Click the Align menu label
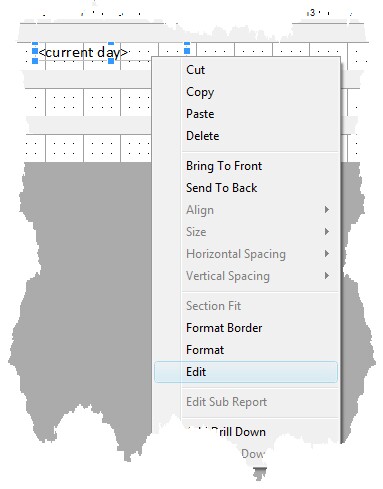Screen dimensions: 383x489 click(200, 210)
